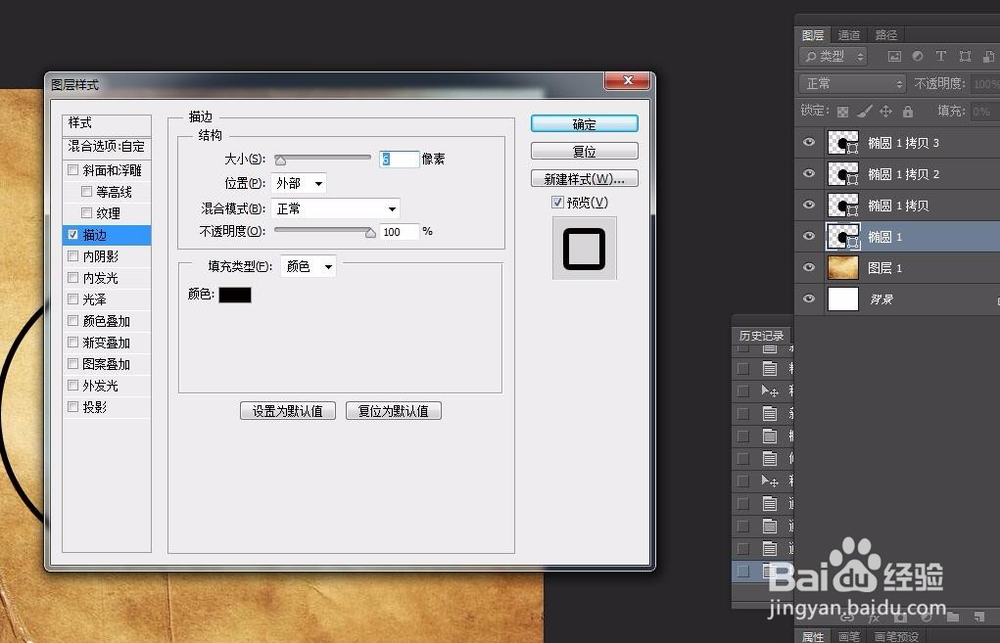Enable the 斜面和浮雕 checkbox
Viewport: 1000px width, 643px height.
coord(73,170)
